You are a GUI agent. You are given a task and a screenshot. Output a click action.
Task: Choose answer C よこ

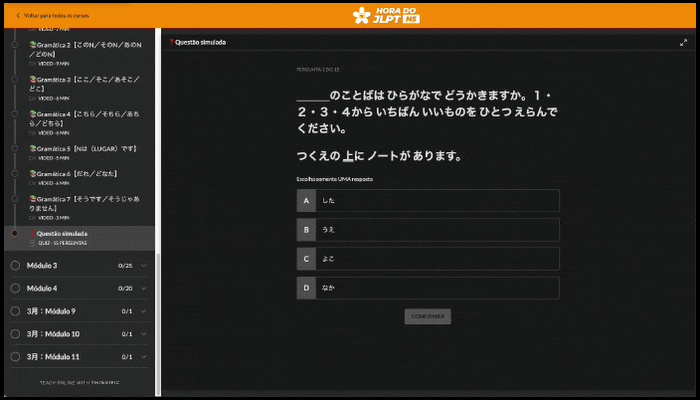click(428, 259)
